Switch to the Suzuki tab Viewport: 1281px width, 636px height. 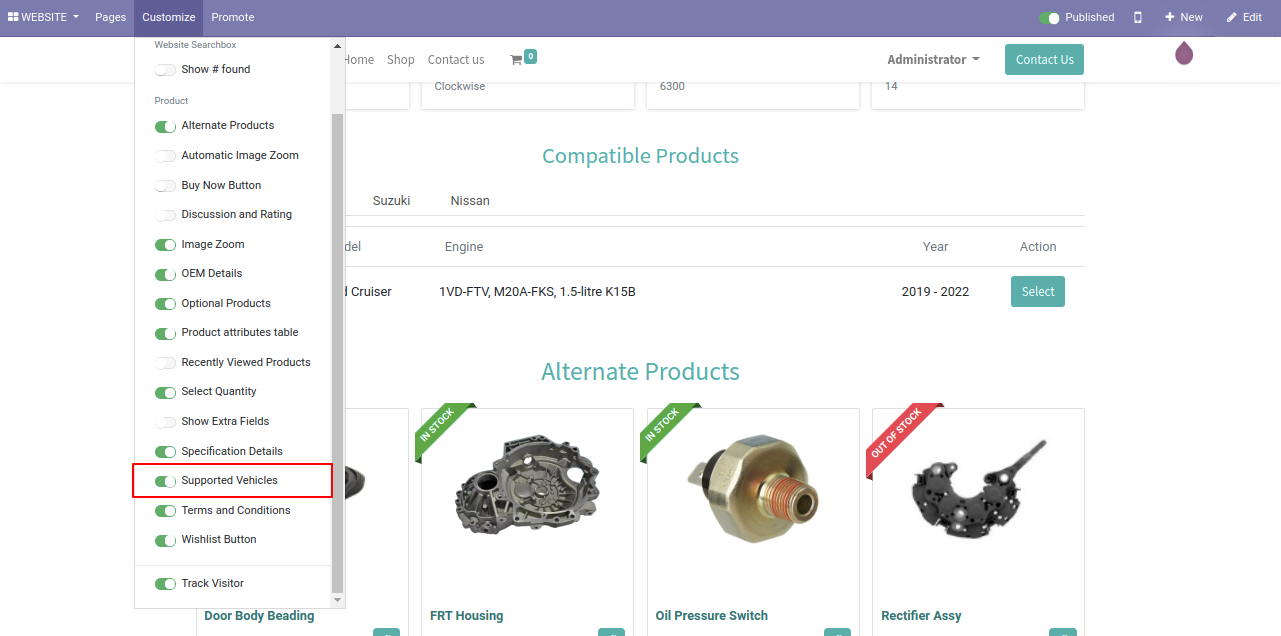tap(391, 201)
